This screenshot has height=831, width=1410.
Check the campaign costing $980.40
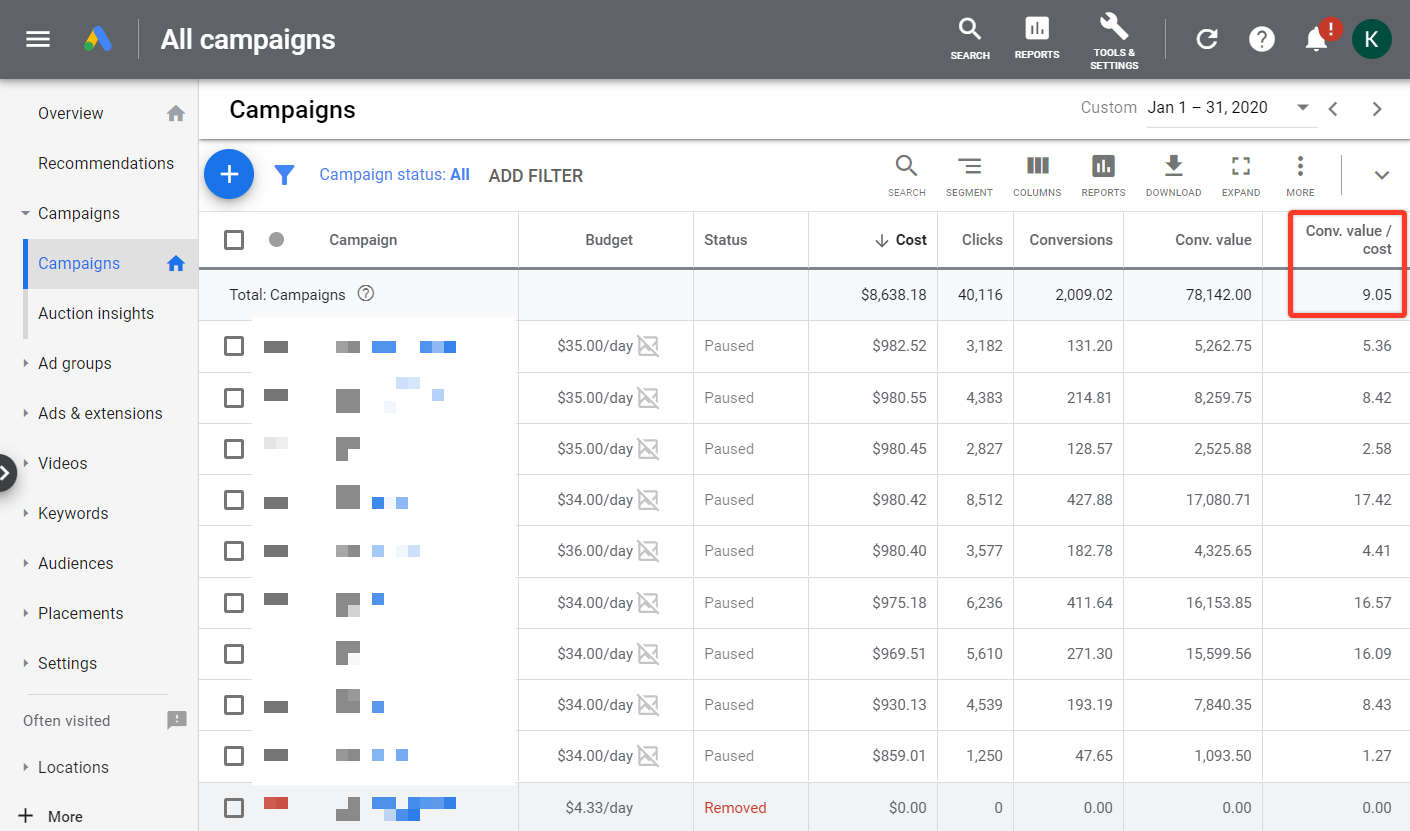234,551
